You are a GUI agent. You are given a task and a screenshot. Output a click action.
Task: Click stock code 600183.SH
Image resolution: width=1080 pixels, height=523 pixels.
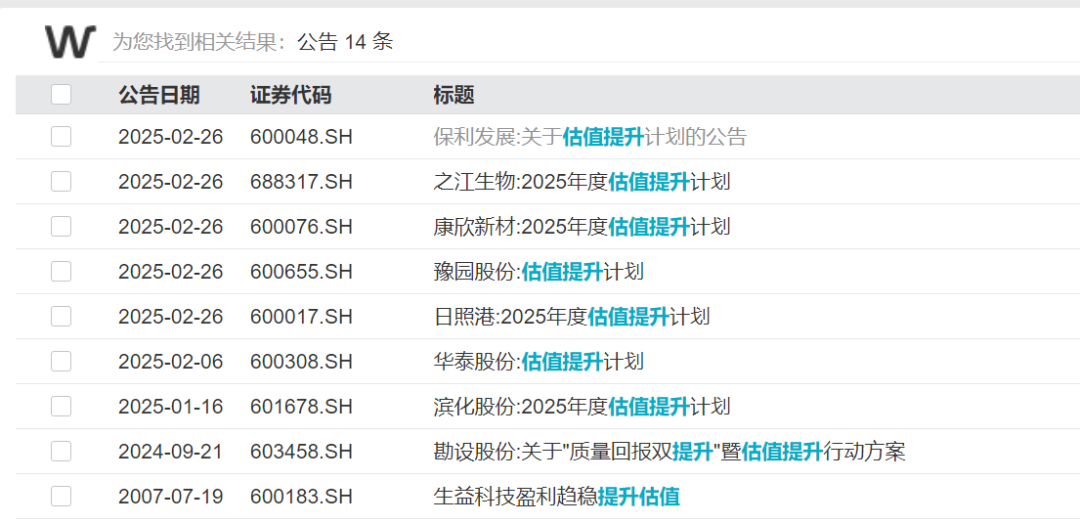tap(301, 497)
